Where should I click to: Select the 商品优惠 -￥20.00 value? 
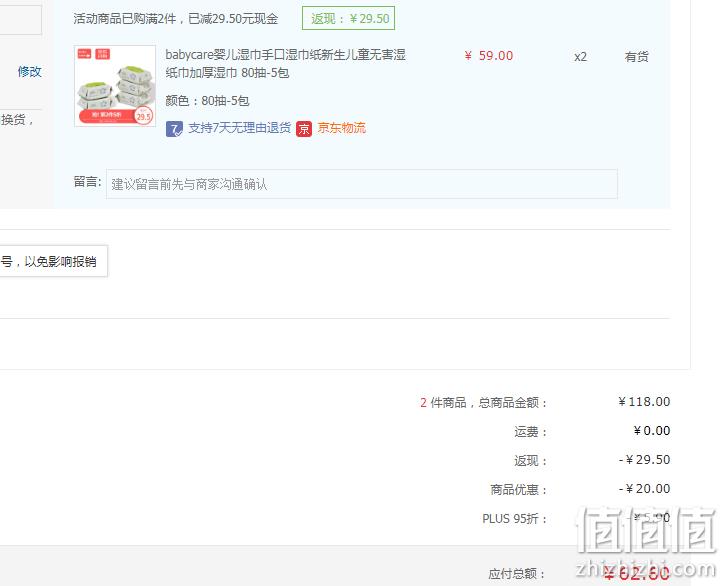pyautogui.click(x=644, y=489)
